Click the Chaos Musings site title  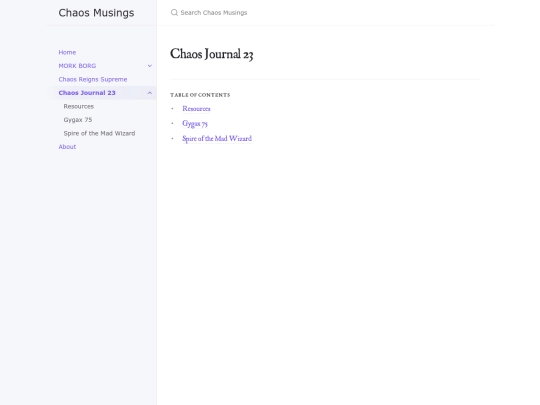[x=96, y=13]
